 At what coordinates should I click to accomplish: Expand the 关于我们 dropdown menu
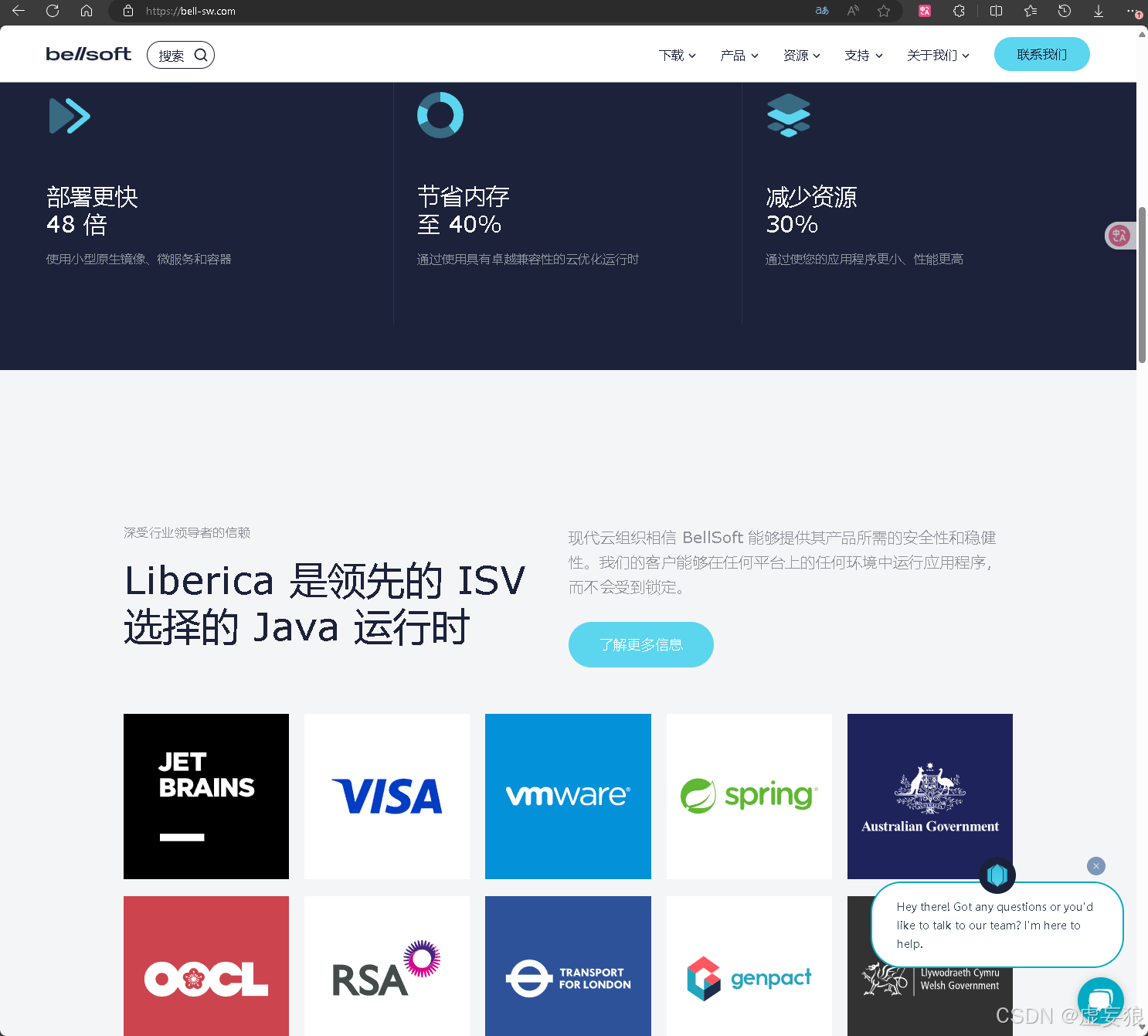click(938, 55)
